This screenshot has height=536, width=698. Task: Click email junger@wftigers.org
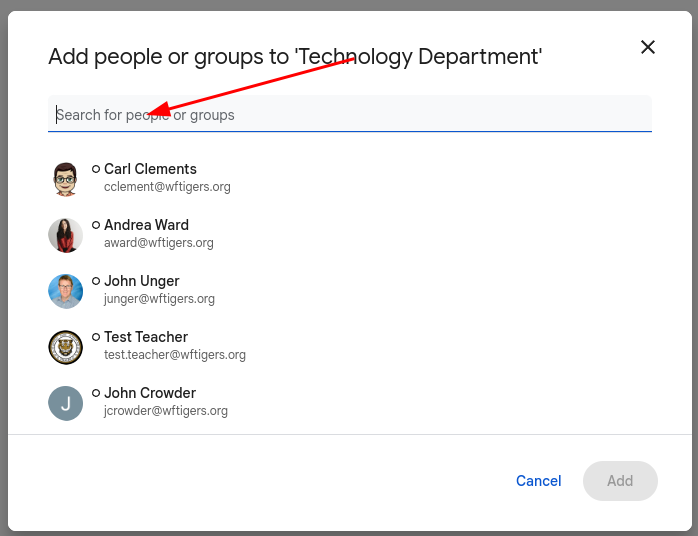(x=159, y=299)
